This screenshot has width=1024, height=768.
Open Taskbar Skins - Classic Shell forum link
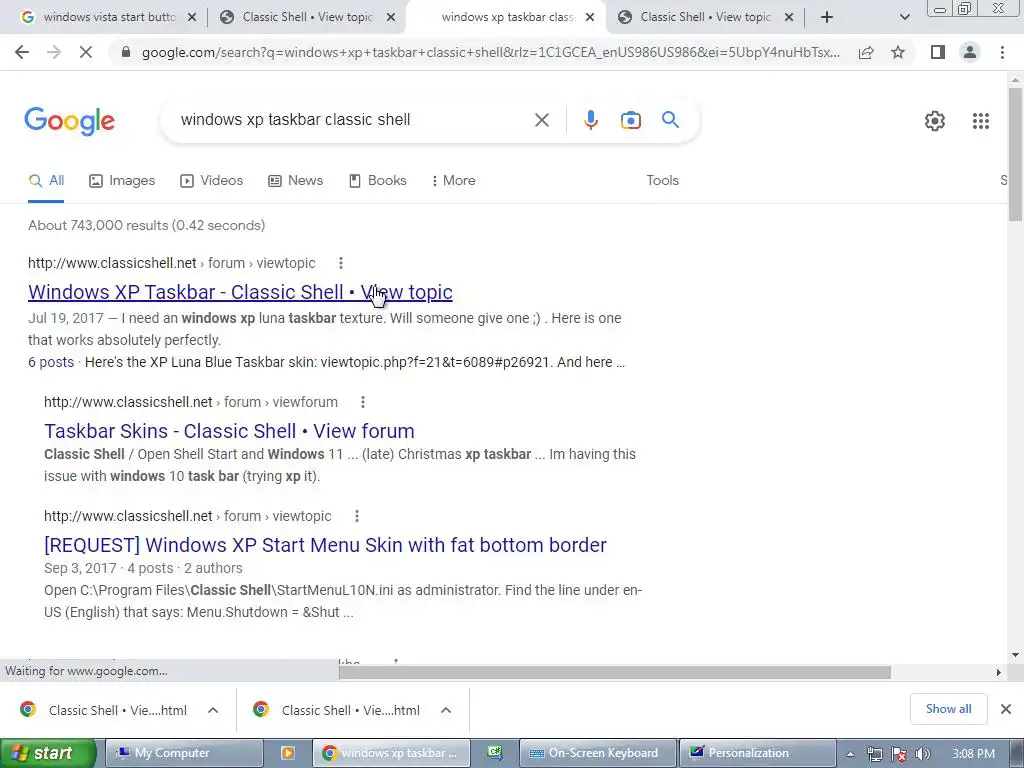pos(229,431)
